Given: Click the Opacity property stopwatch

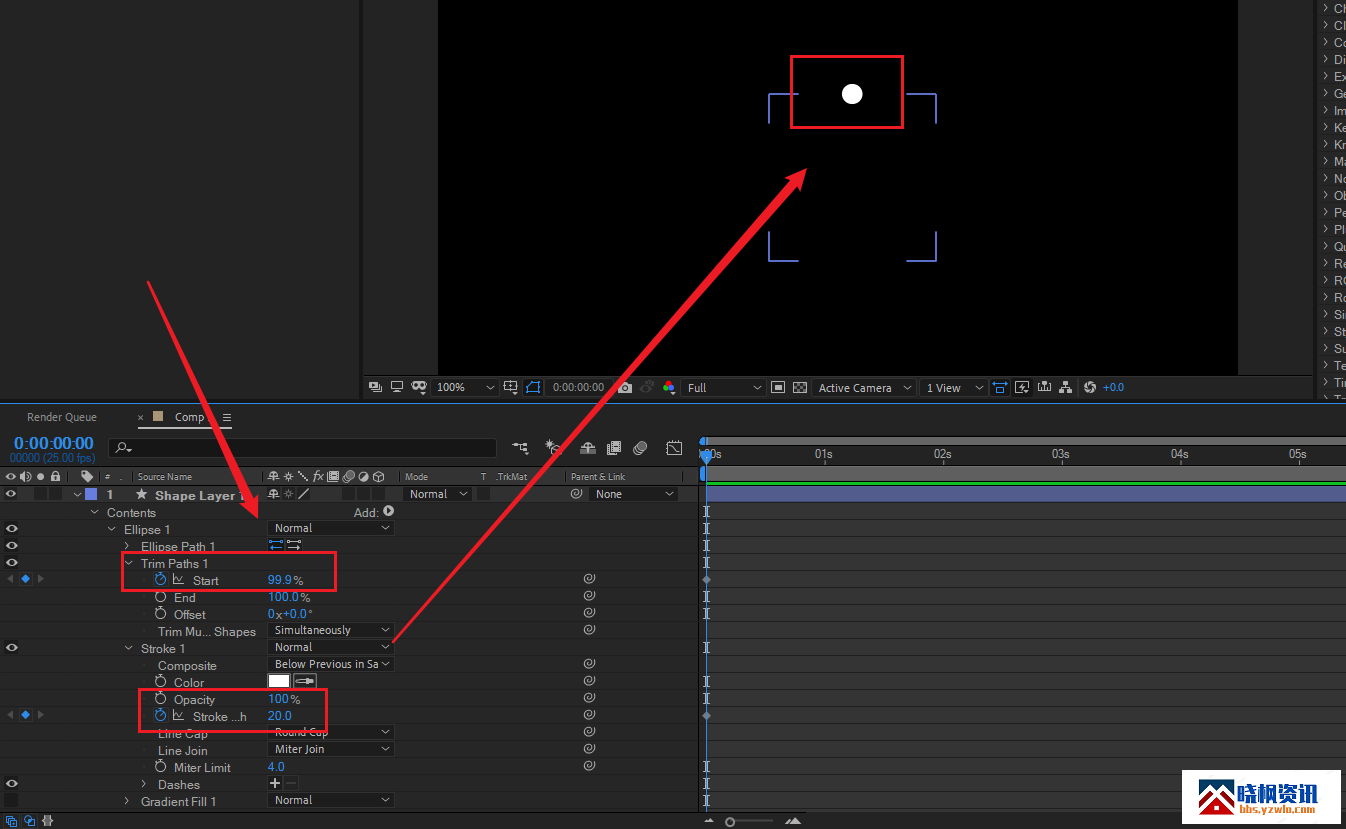Looking at the screenshot, I should [x=160, y=699].
